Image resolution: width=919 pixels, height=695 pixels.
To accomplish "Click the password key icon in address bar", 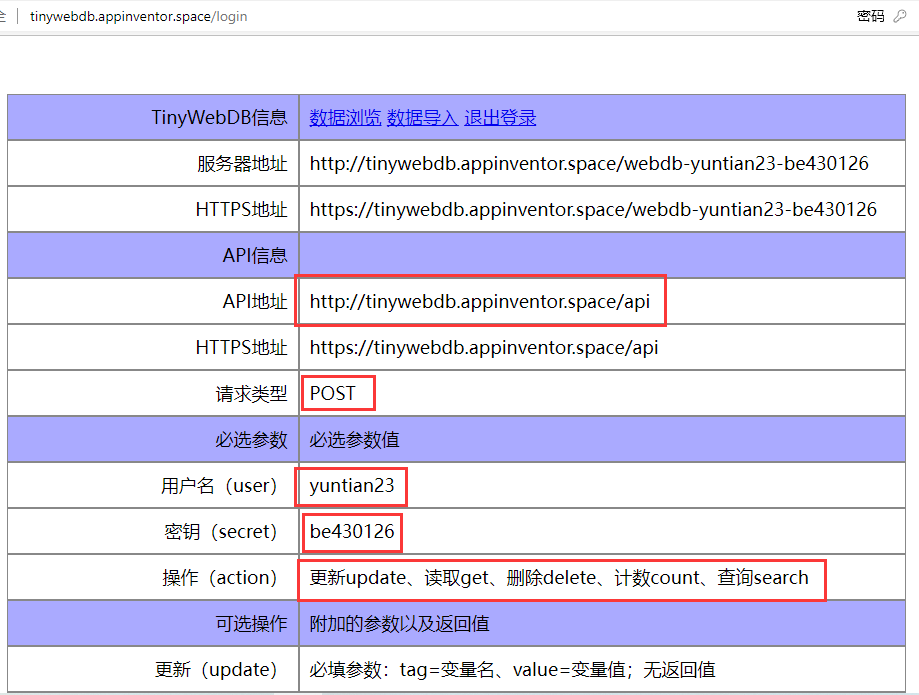I will (900, 16).
